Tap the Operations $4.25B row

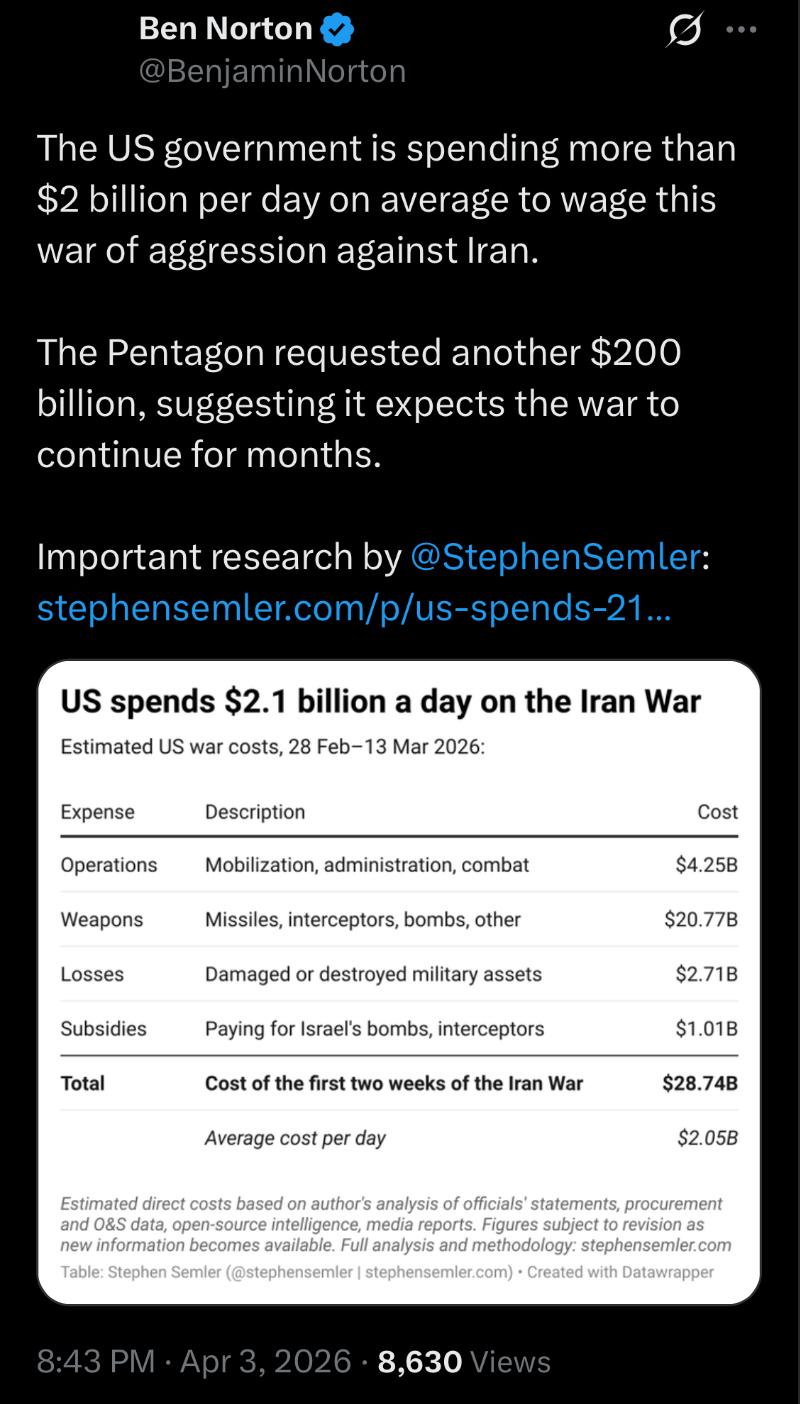(399, 865)
